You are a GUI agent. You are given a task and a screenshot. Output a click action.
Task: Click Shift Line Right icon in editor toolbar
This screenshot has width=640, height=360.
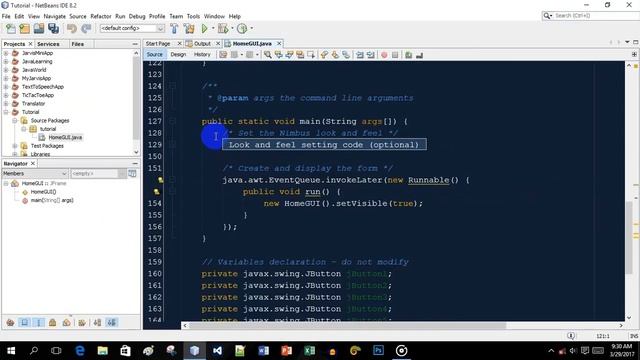point(371,55)
